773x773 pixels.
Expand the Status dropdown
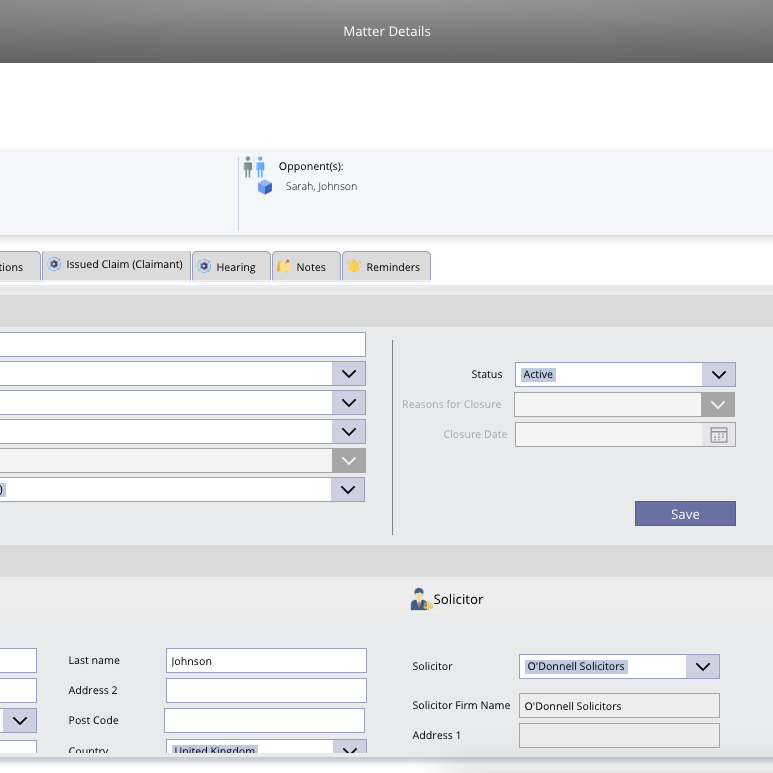[x=719, y=375]
